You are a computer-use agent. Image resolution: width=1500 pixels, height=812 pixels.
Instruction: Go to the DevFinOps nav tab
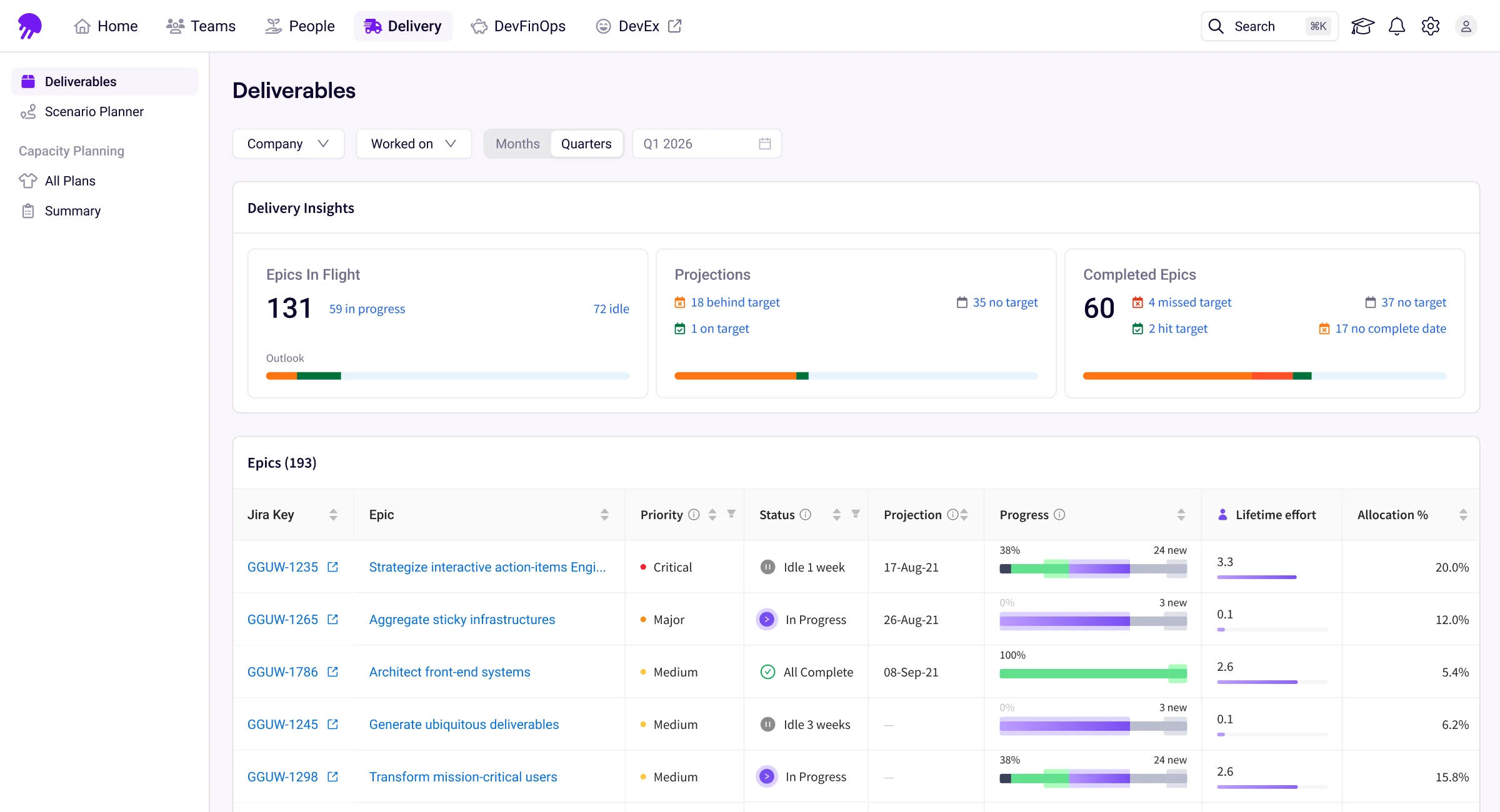point(518,26)
